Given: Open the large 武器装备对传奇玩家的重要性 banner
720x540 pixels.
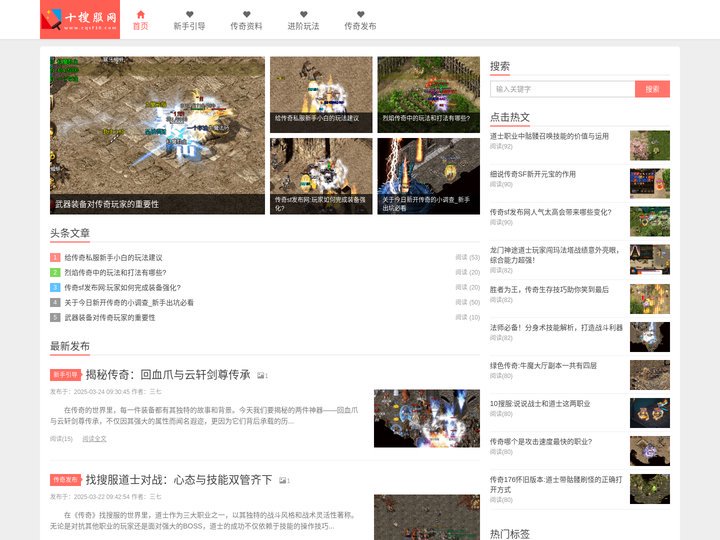Looking at the screenshot, I should point(158,135).
